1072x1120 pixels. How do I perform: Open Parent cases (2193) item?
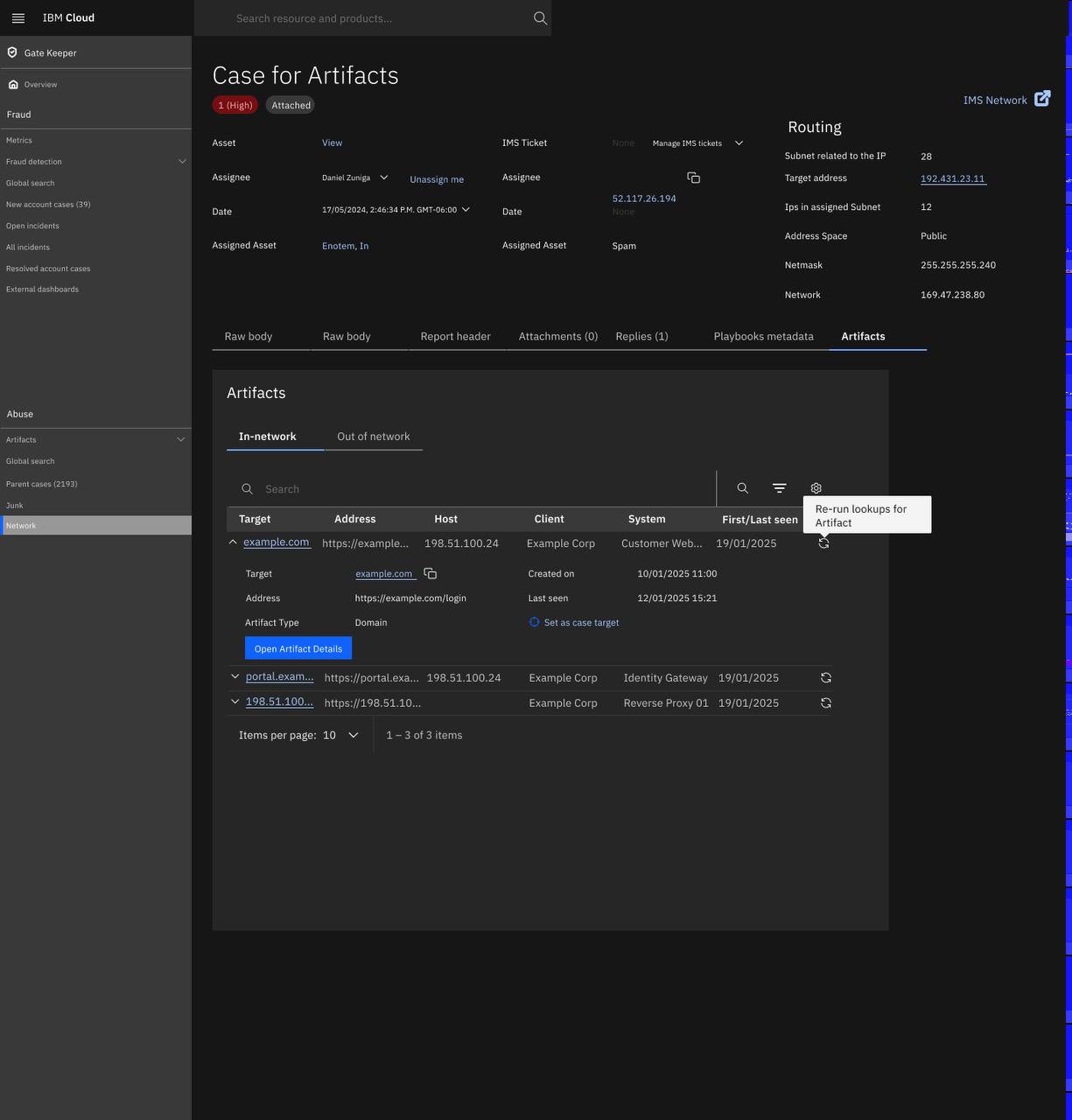pos(42,484)
